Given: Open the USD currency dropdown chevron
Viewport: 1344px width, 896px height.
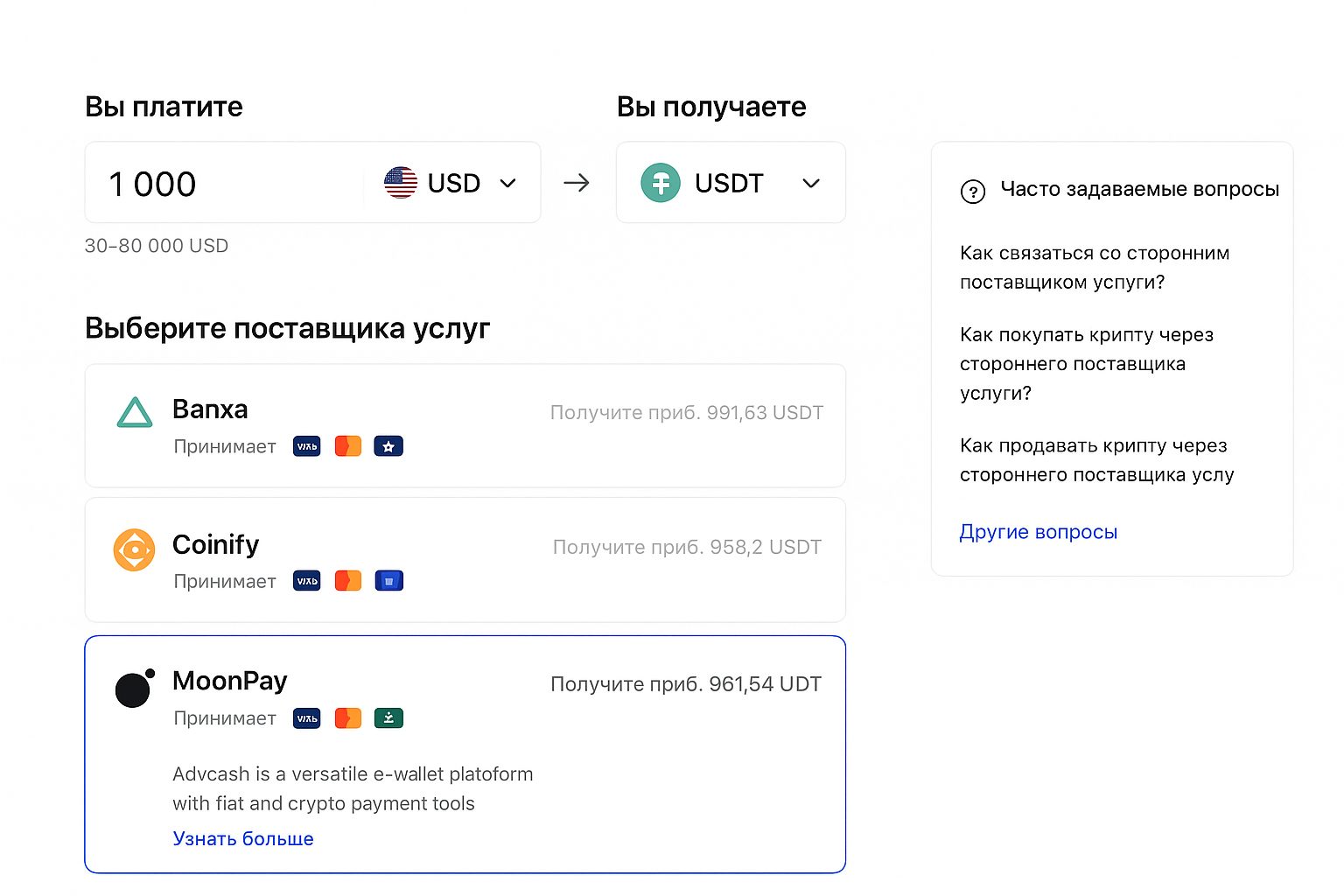Looking at the screenshot, I should (507, 183).
